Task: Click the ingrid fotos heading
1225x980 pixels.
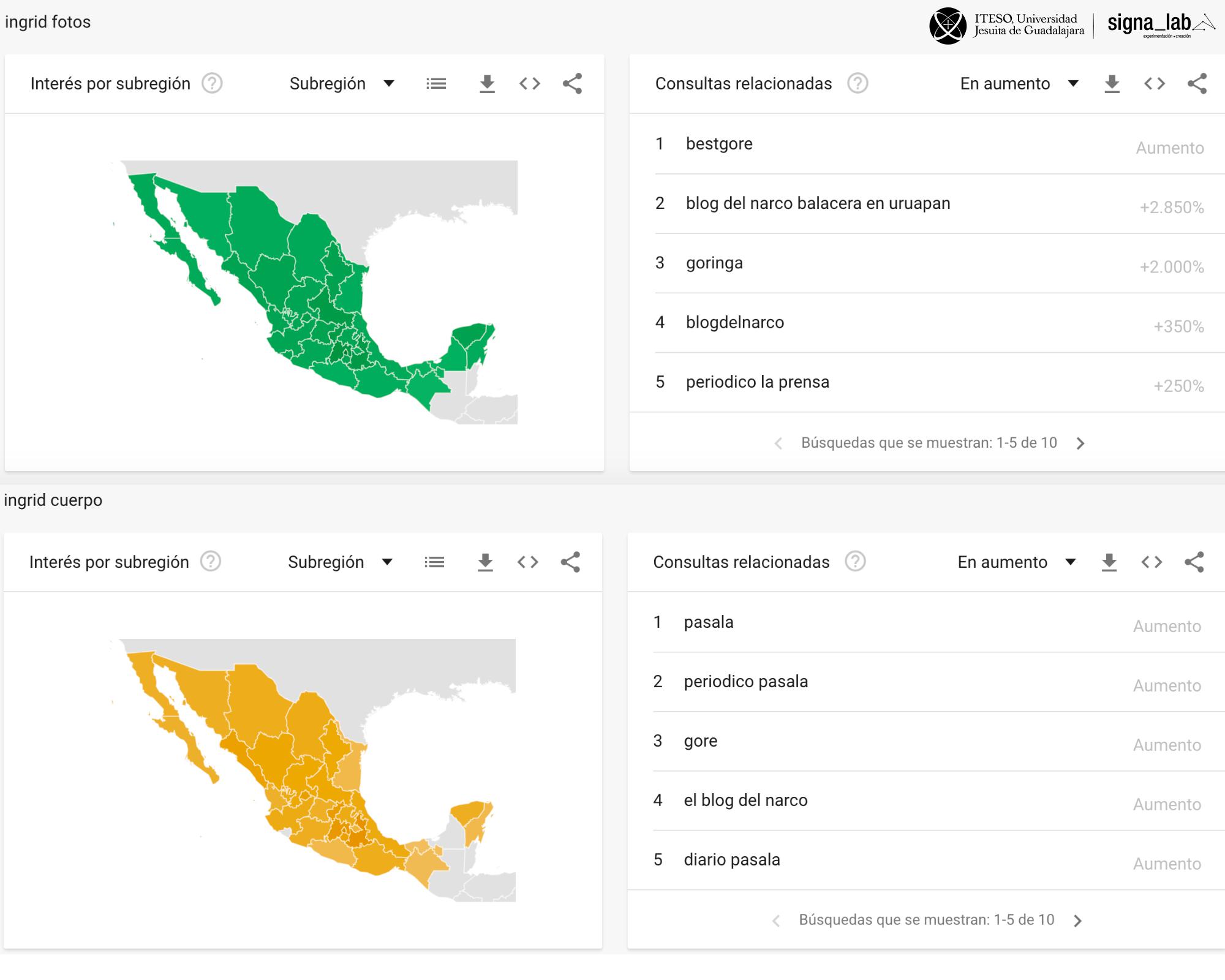Action: pyautogui.click(x=48, y=22)
